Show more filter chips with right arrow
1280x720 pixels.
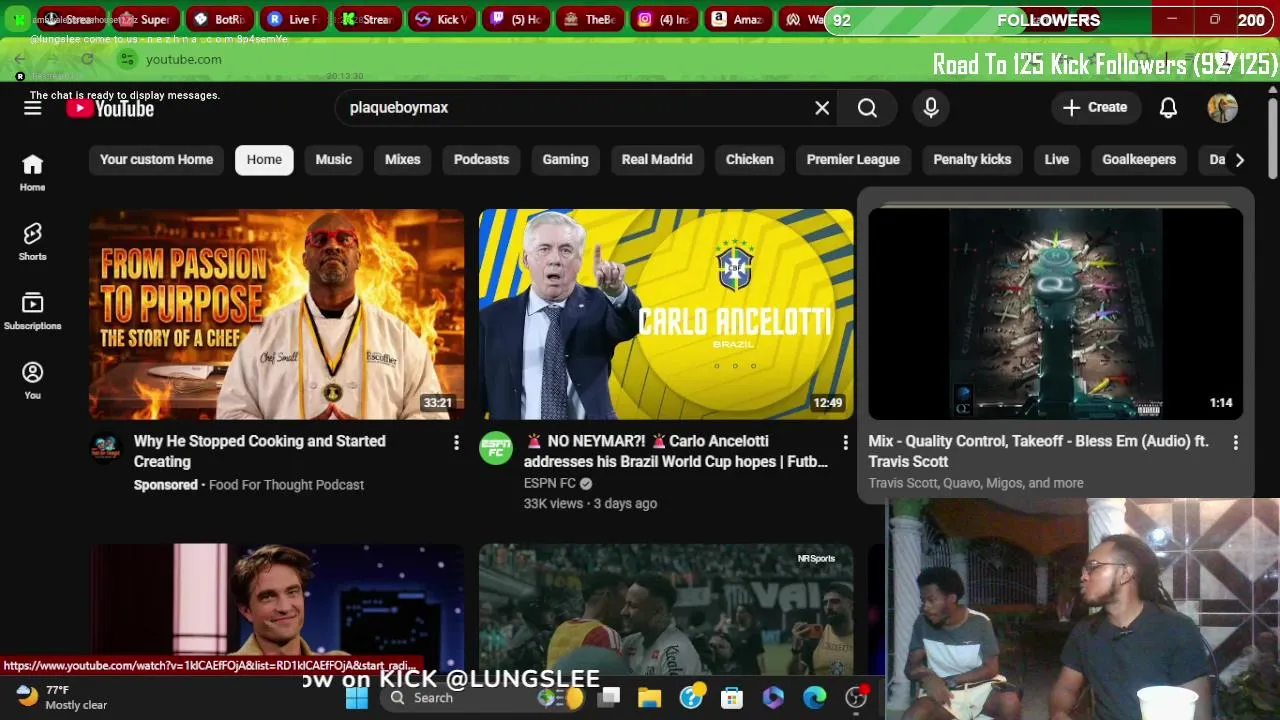coord(1239,160)
